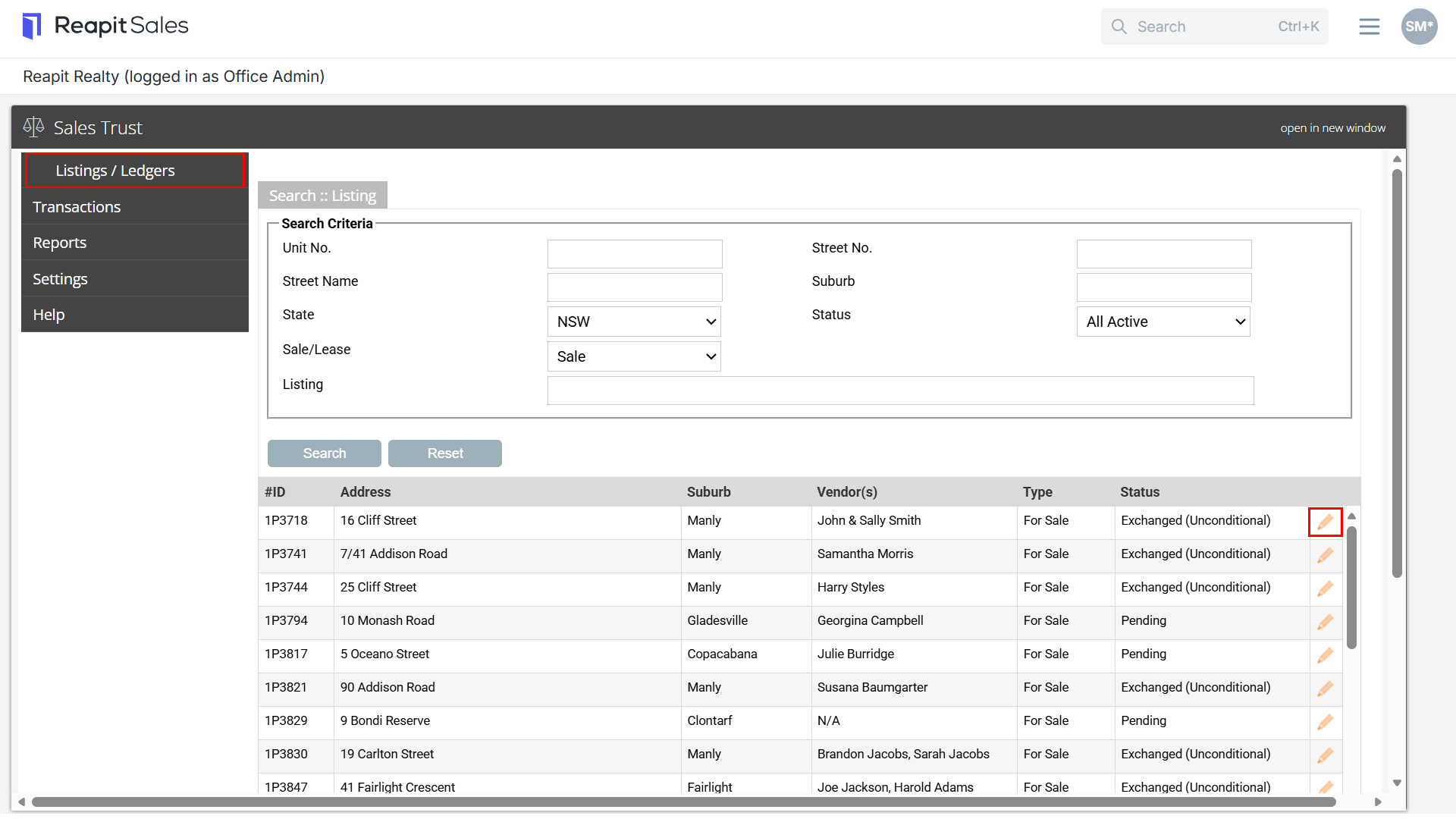Click vendor Georgina Campbell cell
Viewport: 1456px width, 819px height.
[x=871, y=620]
